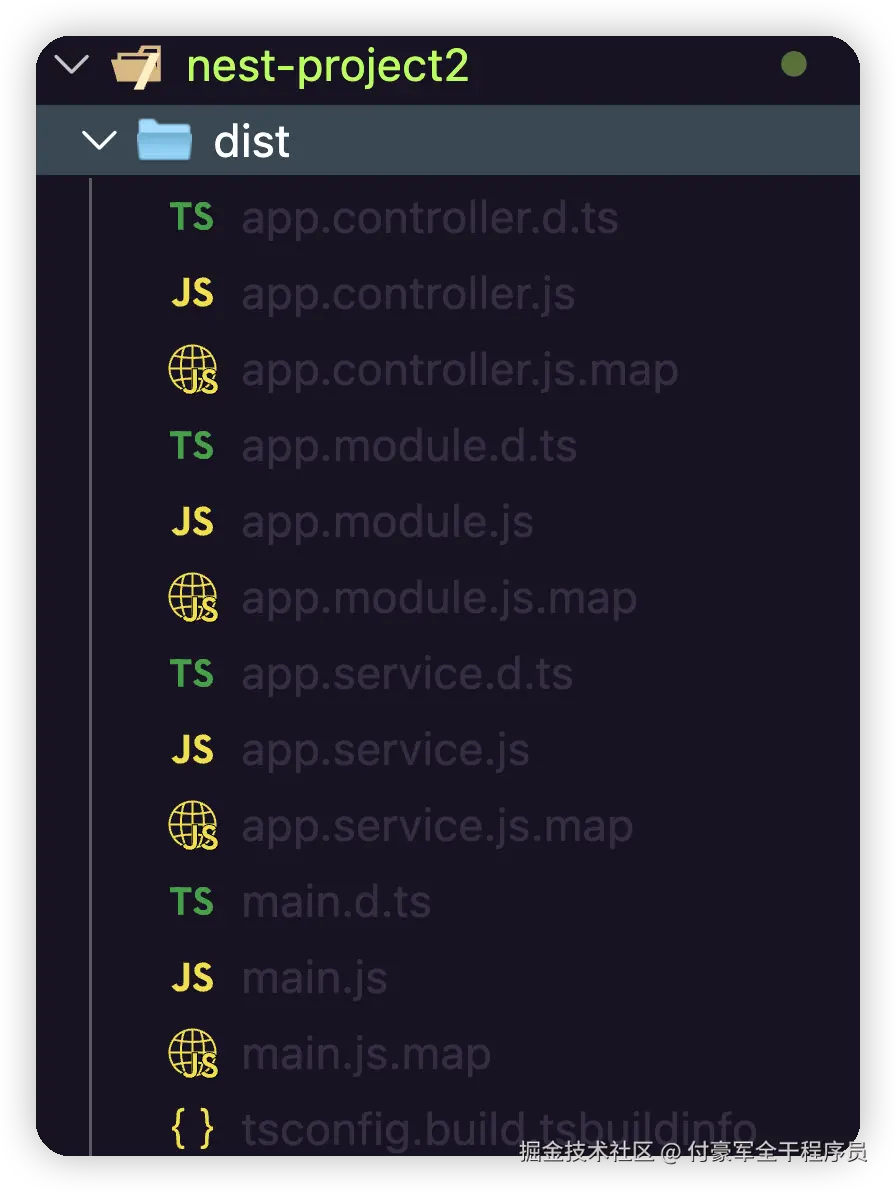Viewport: 896px width, 1192px height.
Task: Collapse the dist folder chevron
Action: point(99,141)
